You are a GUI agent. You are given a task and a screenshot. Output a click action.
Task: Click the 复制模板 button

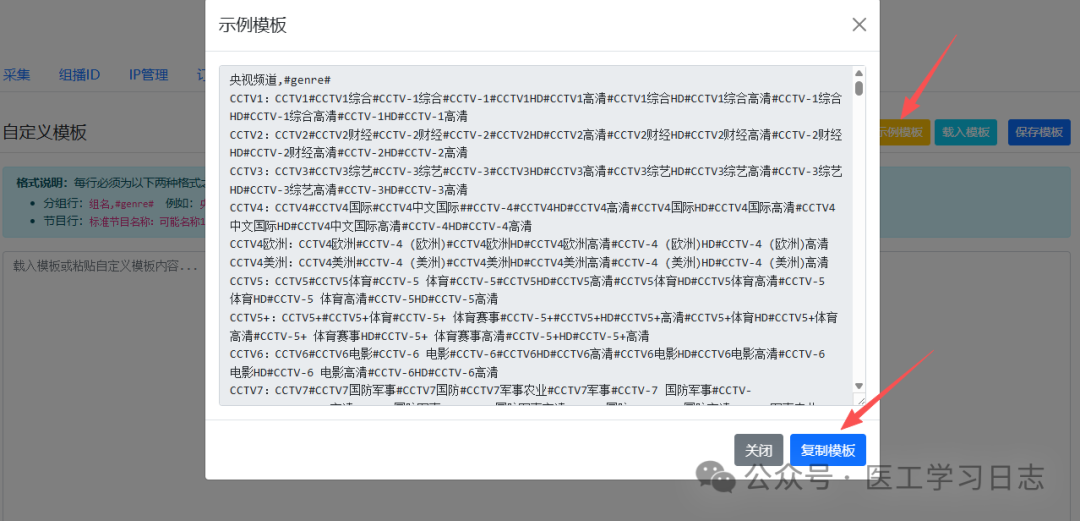point(828,451)
